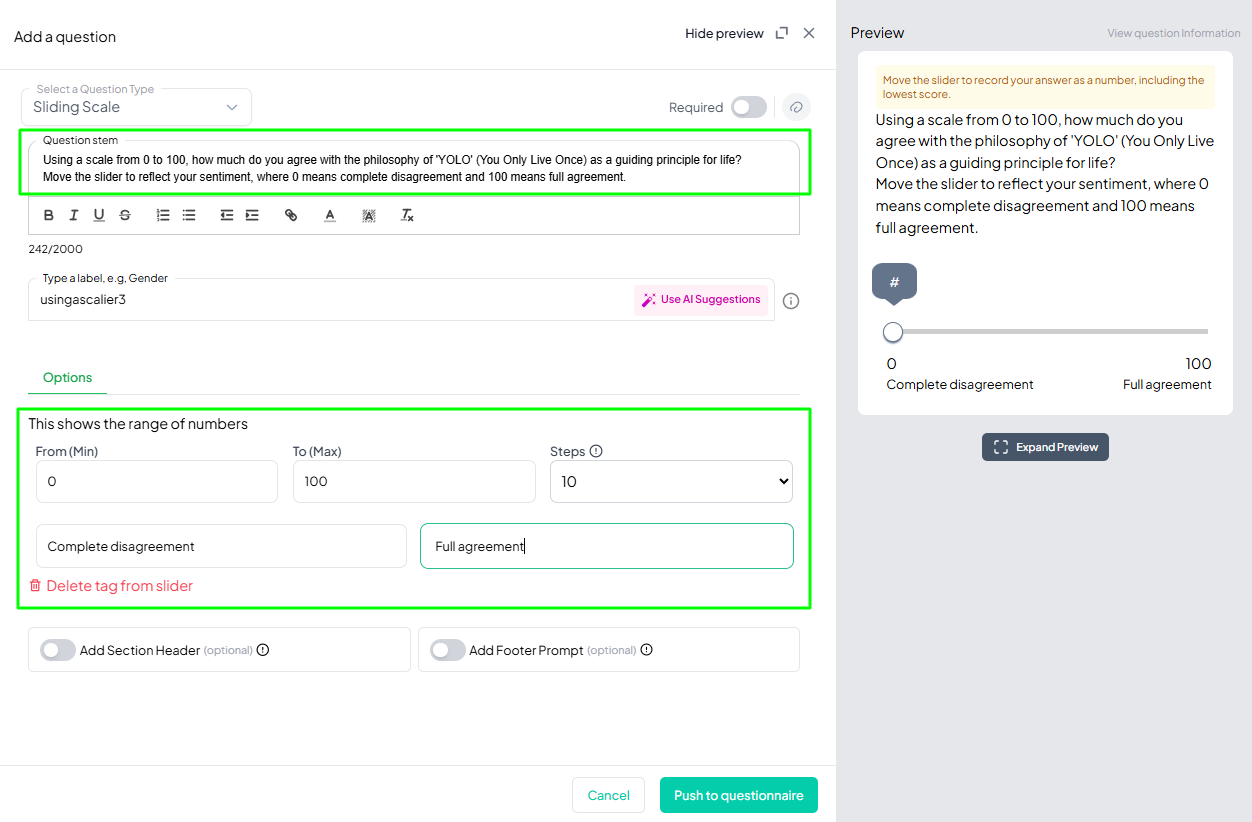Pop out the preview window icon
Image resolution: width=1252 pixels, height=822 pixels.
click(x=782, y=33)
